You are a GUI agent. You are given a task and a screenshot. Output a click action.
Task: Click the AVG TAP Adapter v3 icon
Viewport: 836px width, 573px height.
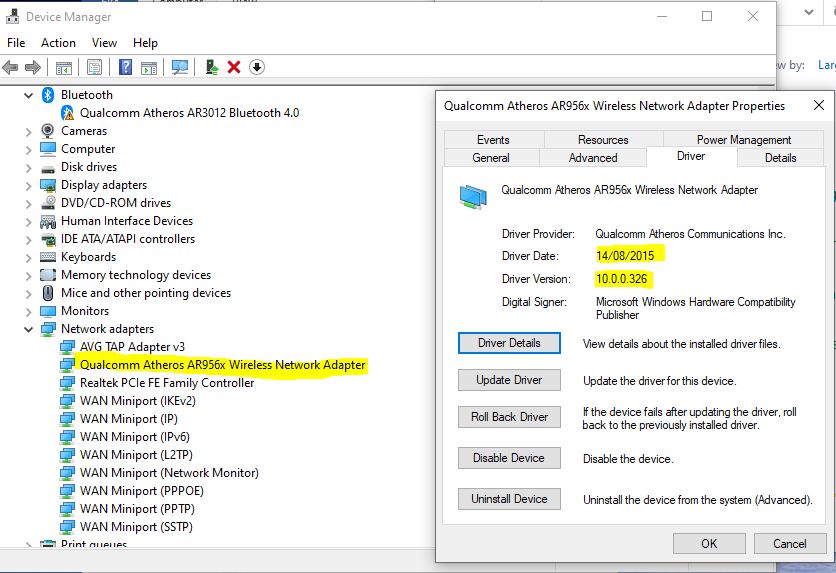(x=67, y=347)
